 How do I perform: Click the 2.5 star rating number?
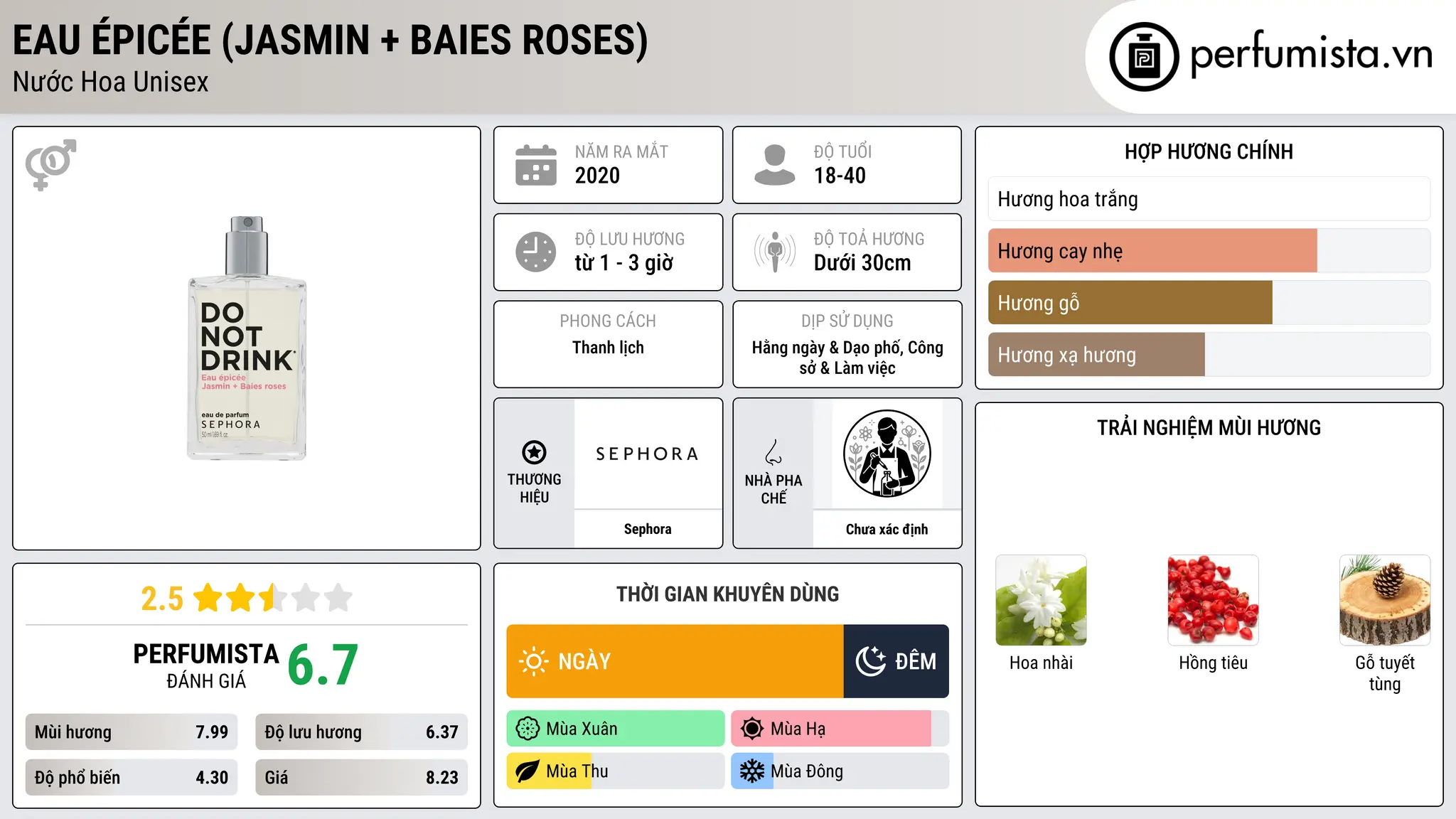tap(162, 599)
